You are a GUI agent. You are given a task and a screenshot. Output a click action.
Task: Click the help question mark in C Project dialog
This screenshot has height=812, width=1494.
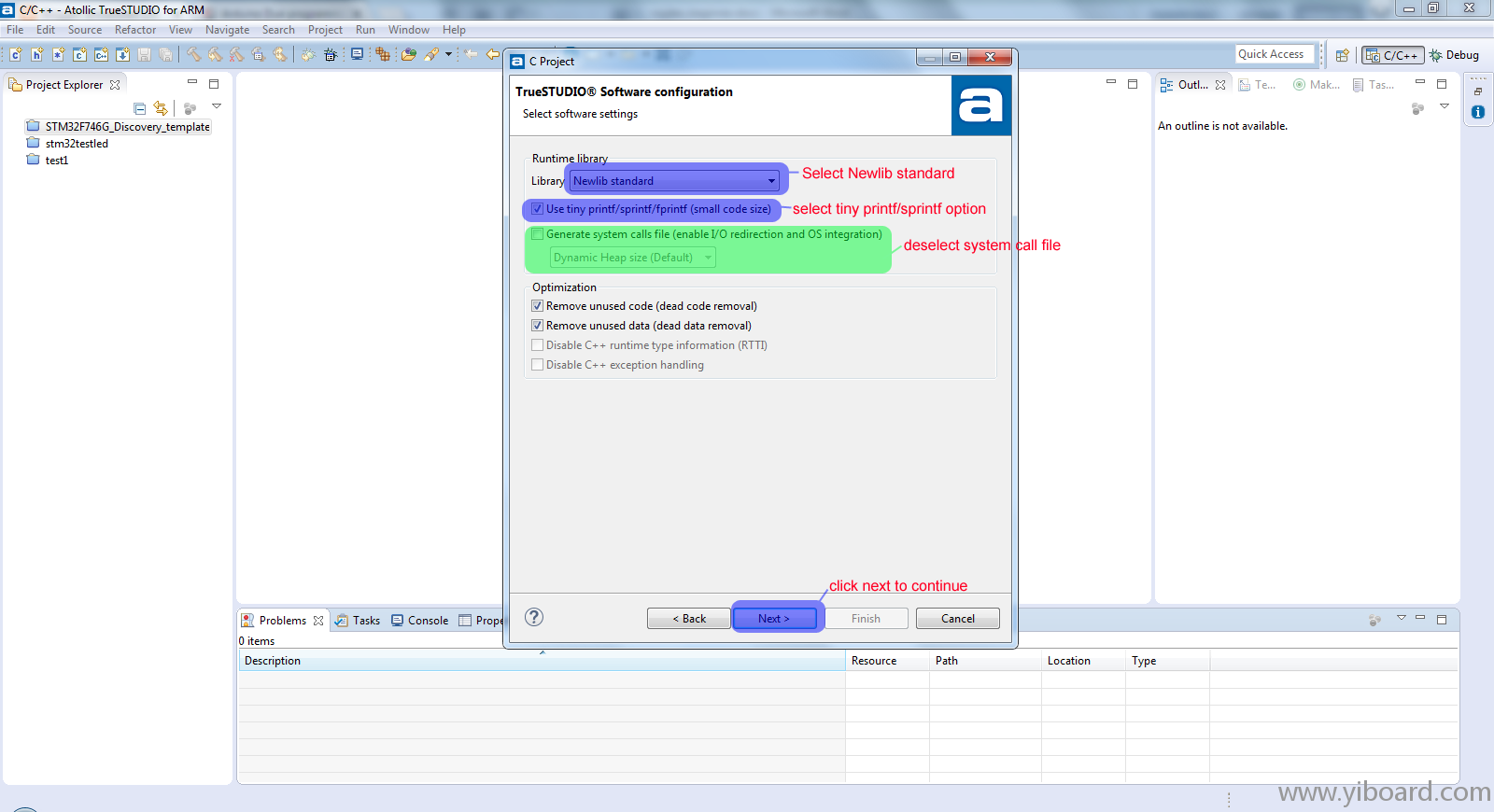[534, 617]
